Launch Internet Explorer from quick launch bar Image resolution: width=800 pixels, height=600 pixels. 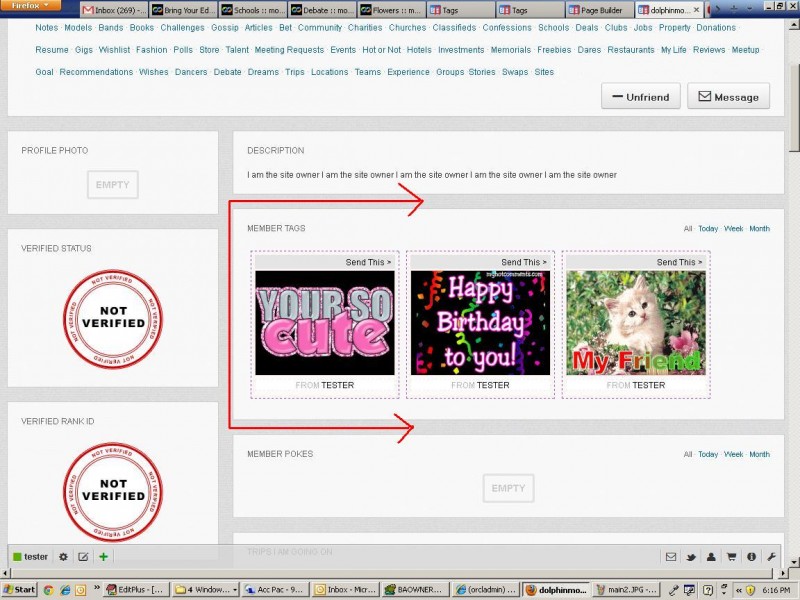[65, 590]
